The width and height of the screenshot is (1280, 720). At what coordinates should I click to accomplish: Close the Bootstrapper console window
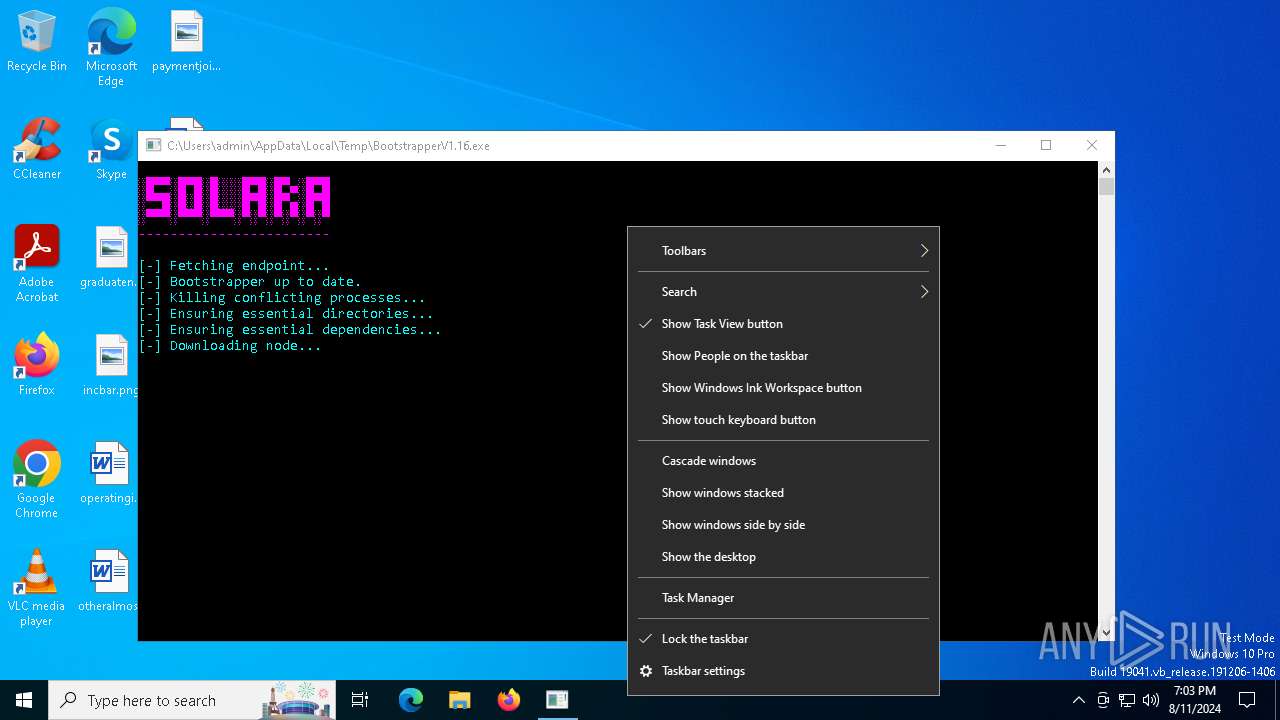[1092, 145]
